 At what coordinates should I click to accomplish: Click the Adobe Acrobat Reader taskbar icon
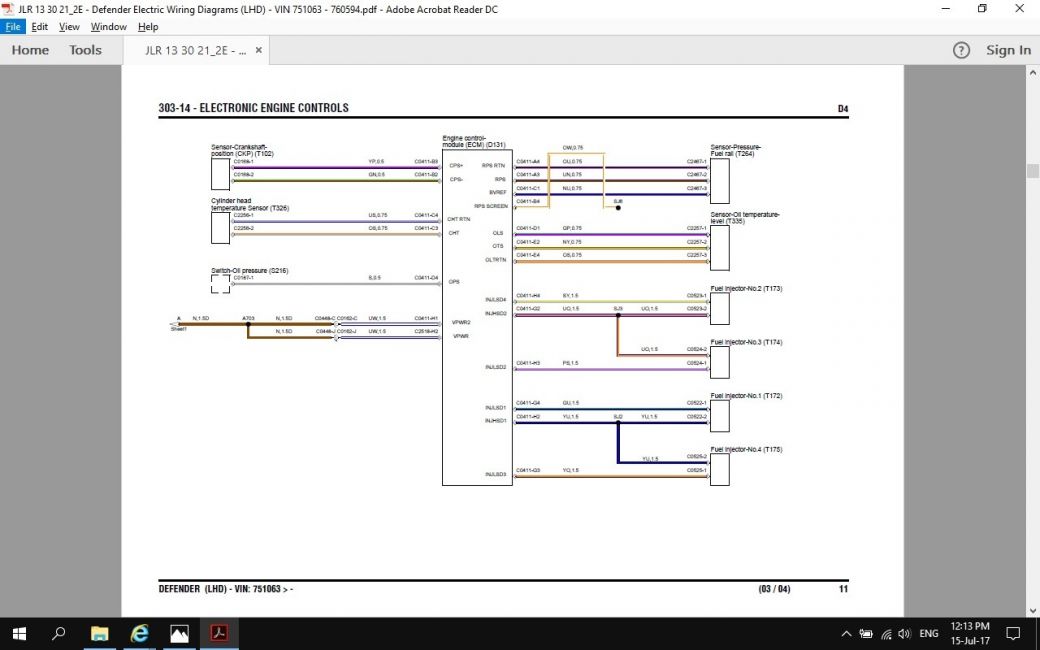pos(219,633)
